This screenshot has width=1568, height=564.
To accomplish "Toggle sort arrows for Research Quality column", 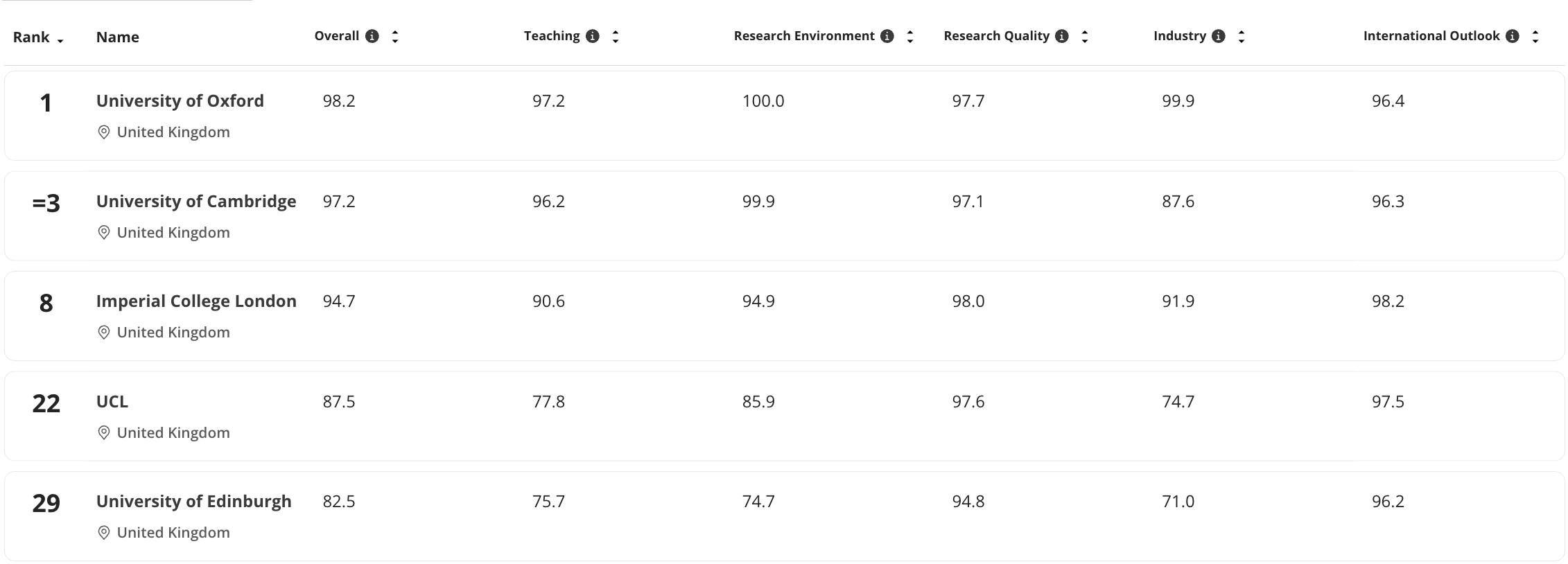I will pos(1084,37).
